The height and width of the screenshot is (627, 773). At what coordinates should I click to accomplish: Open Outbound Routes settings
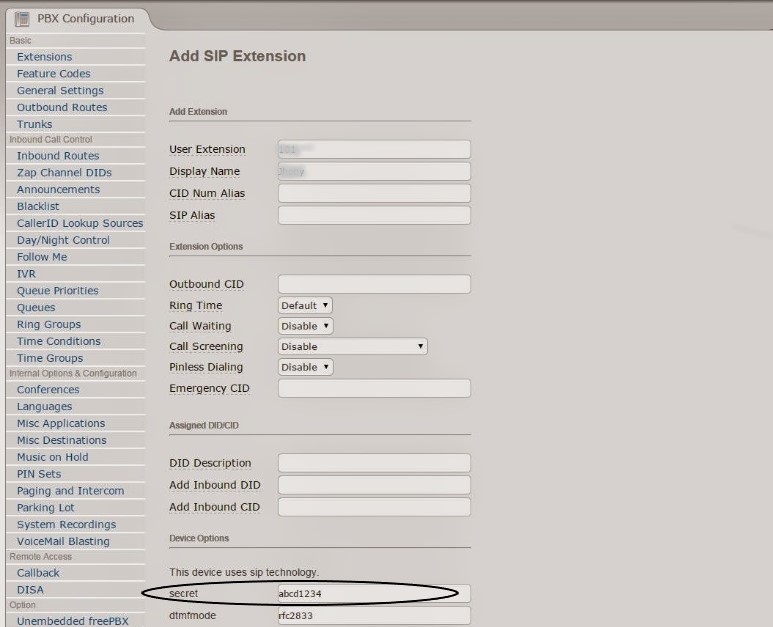(x=62, y=107)
